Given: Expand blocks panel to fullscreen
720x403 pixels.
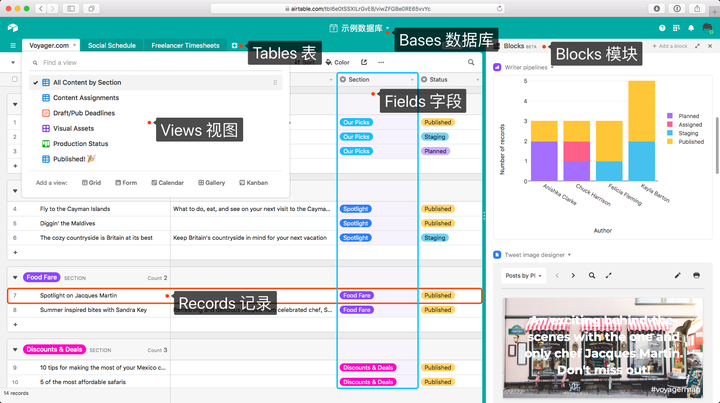Looking at the screenshot, I should (x=698, y=46).
